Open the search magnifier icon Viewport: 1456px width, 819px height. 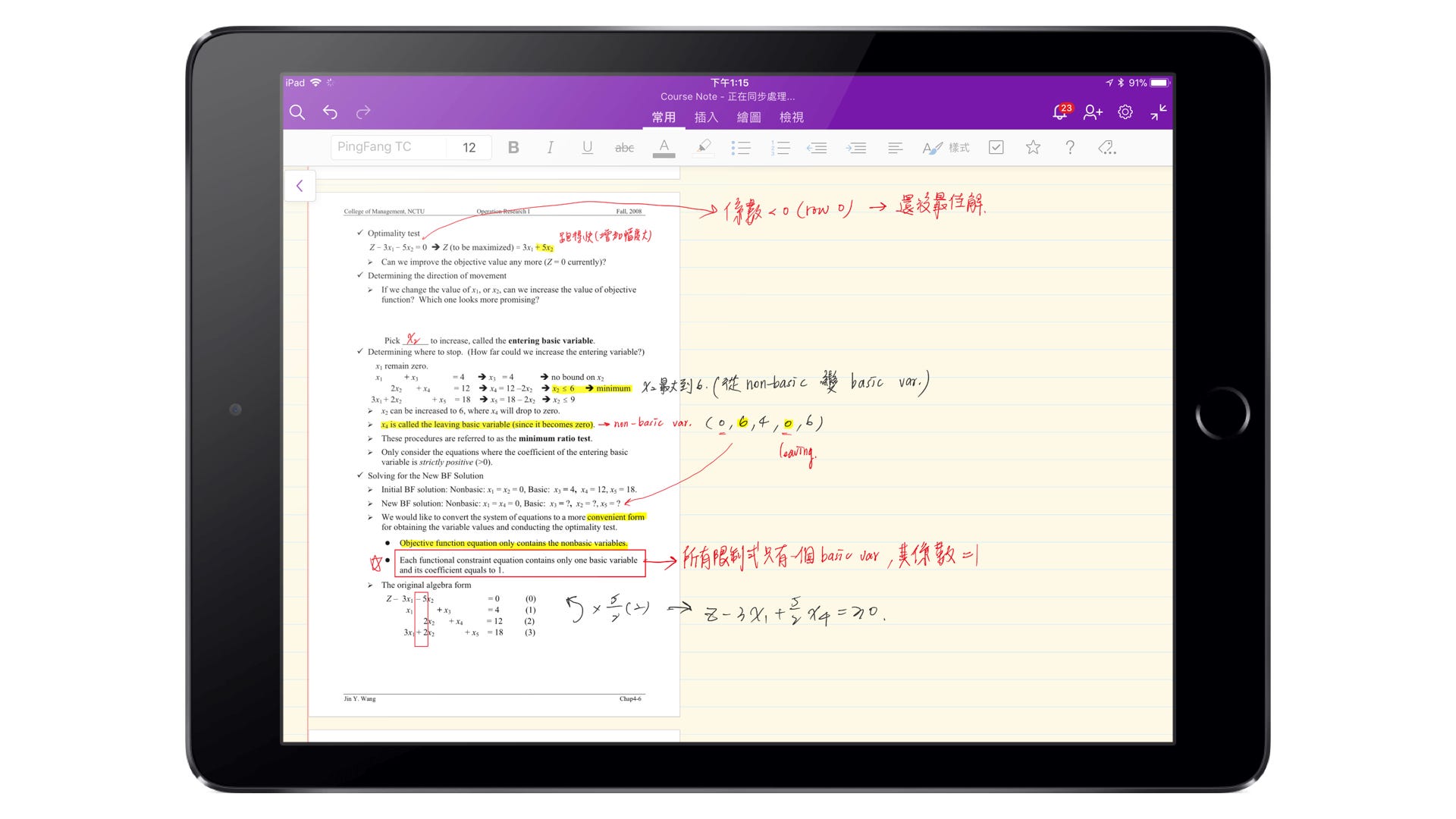297,112
